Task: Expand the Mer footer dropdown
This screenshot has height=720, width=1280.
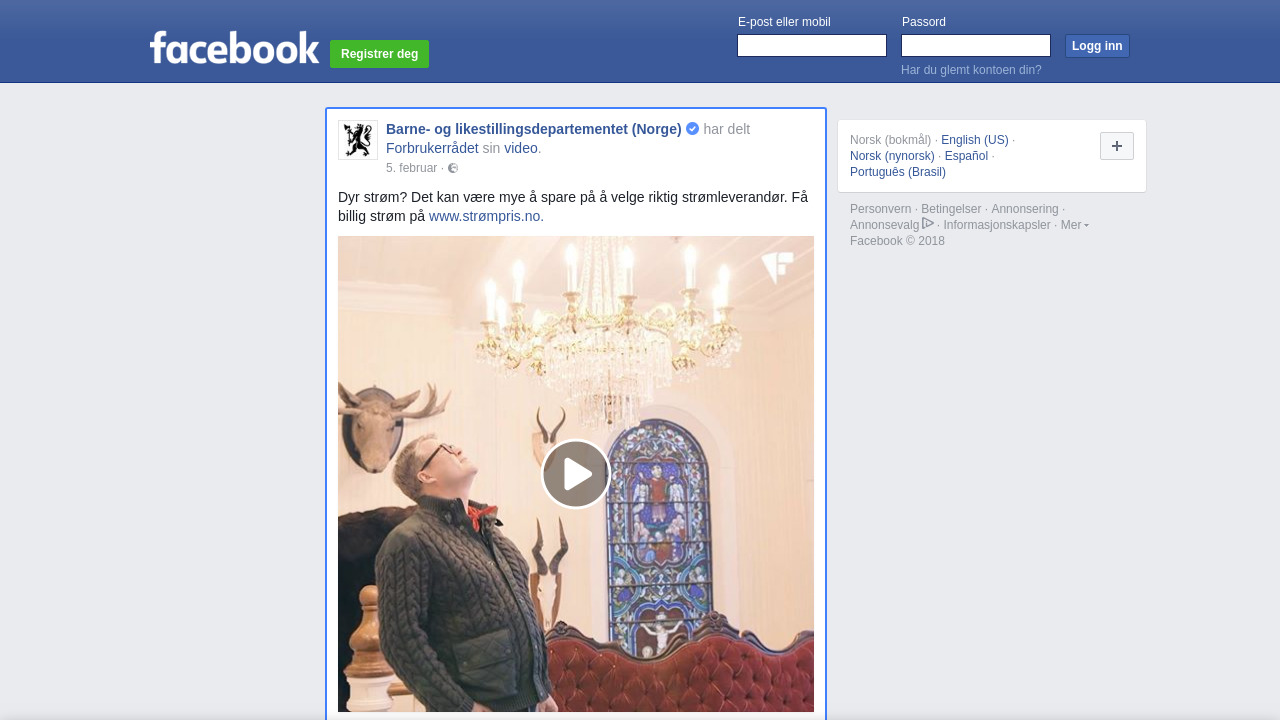Action: click(x=1074, y=225)
